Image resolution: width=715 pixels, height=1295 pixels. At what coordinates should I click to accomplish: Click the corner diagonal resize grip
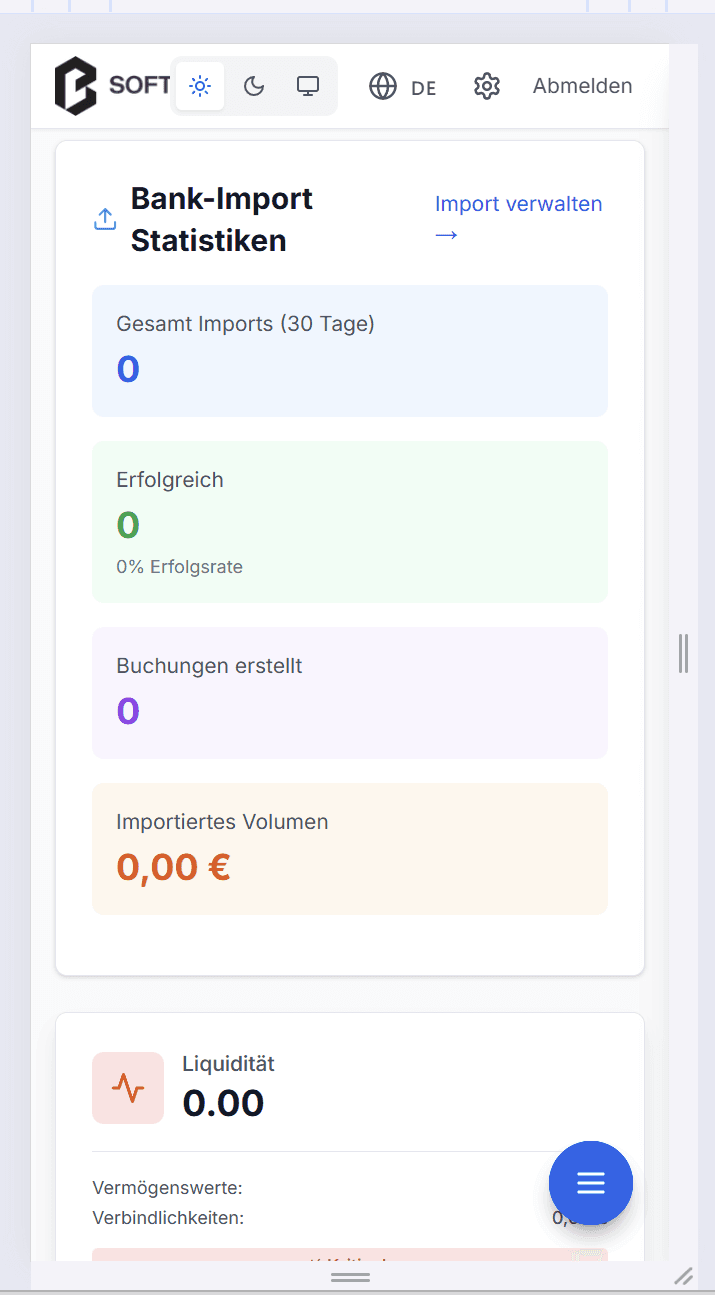pos(684,1275)
